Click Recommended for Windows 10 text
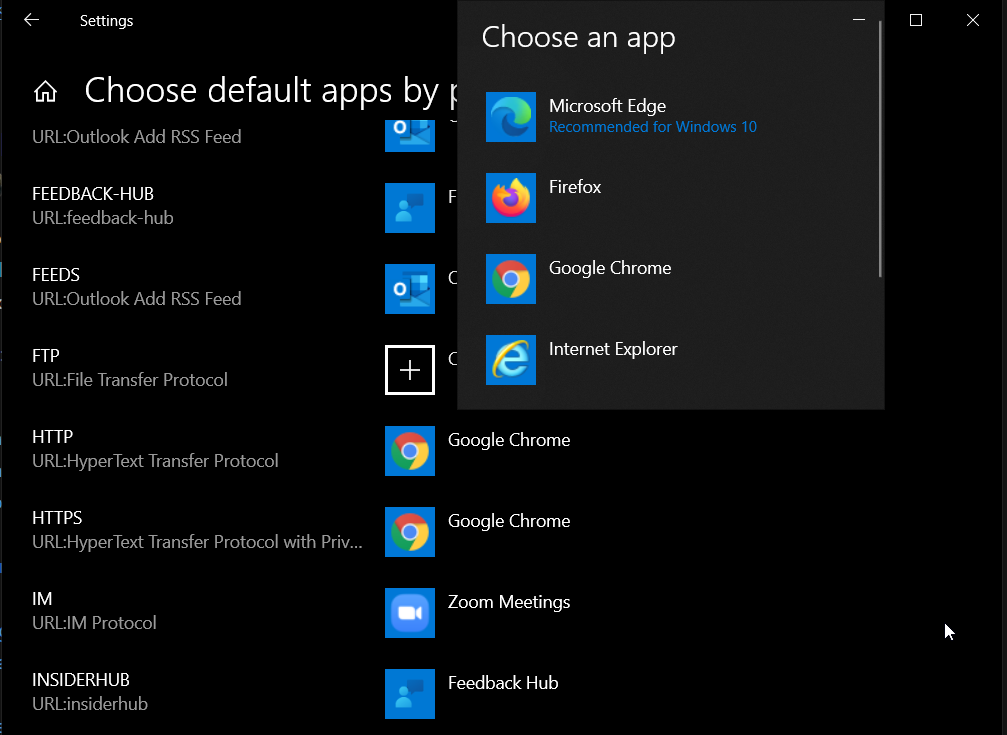The height and width of the screenshot is (735, 1007). tap(652, 127)
